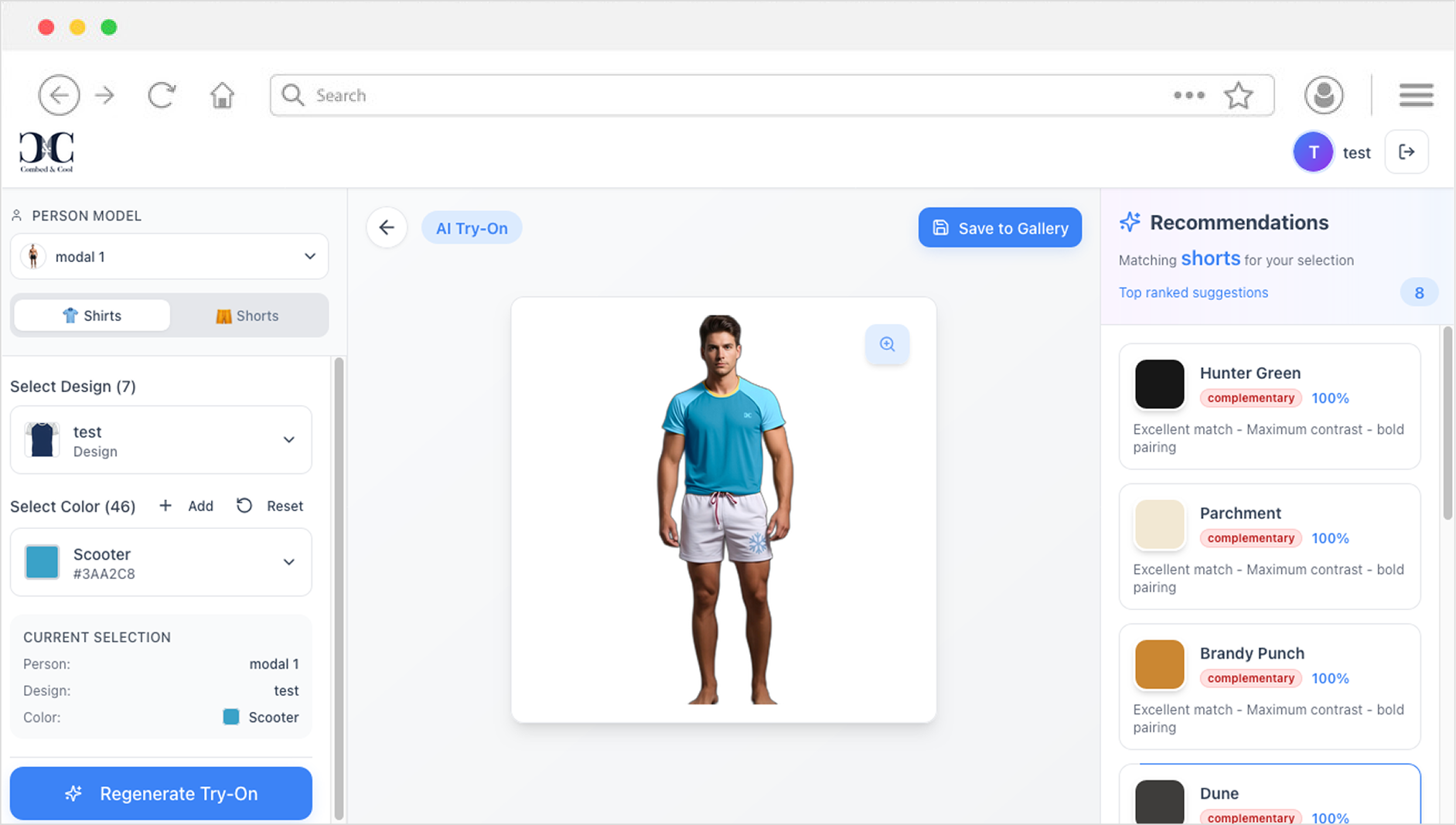
Task: Click the 100% score for Parchment
Action: 1330,538
